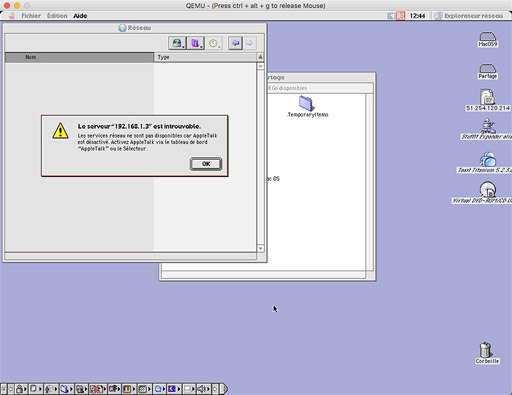Image resolution: width=512 pixels, height=395 pixels.
Task: Open the network neighborhoods globe button
Action: 177,43
